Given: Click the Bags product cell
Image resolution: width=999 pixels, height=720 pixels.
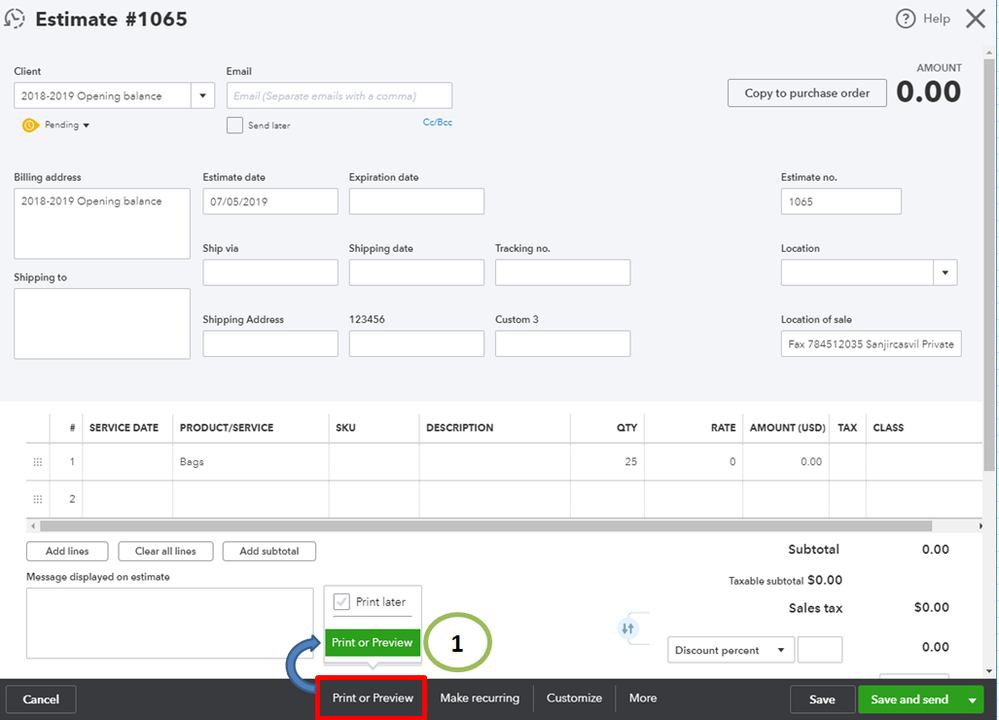Looking at the screenshot, I should click(x=250, y=462).
